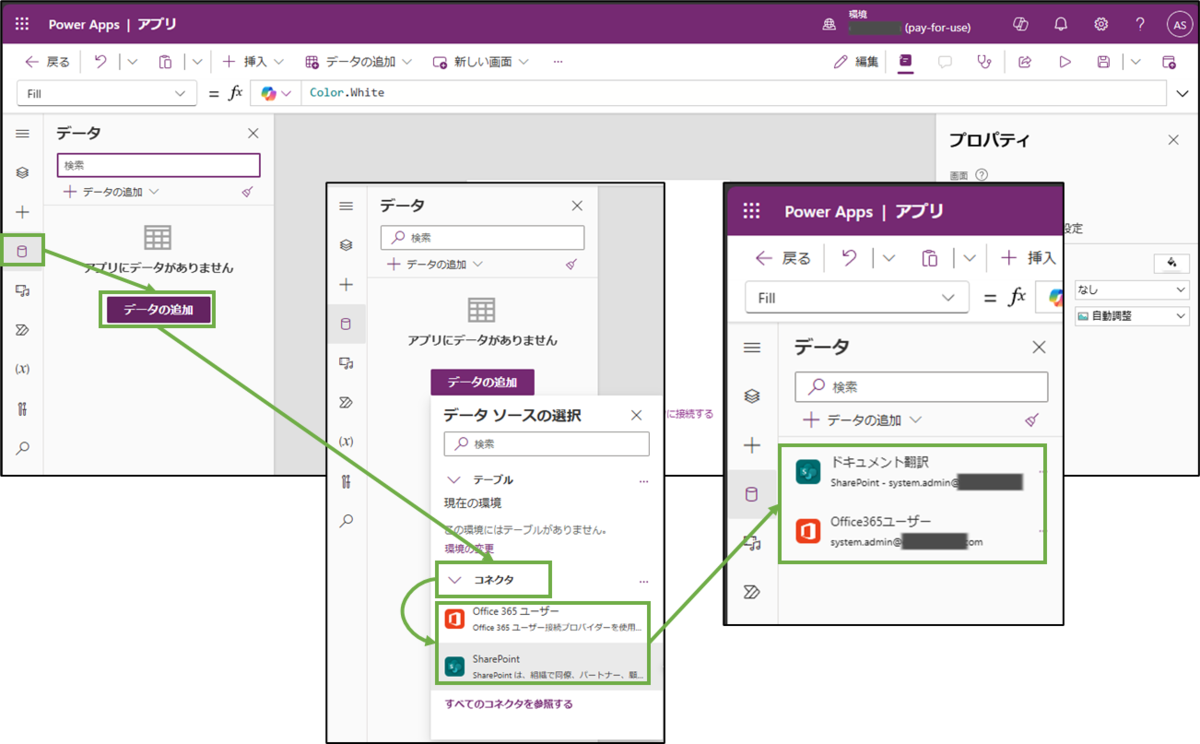Image resolution: width=1200 pixels, height=744 pixels.
Task: Open the ellipsis menu beside コネクタ
Action: coord(643,580)
